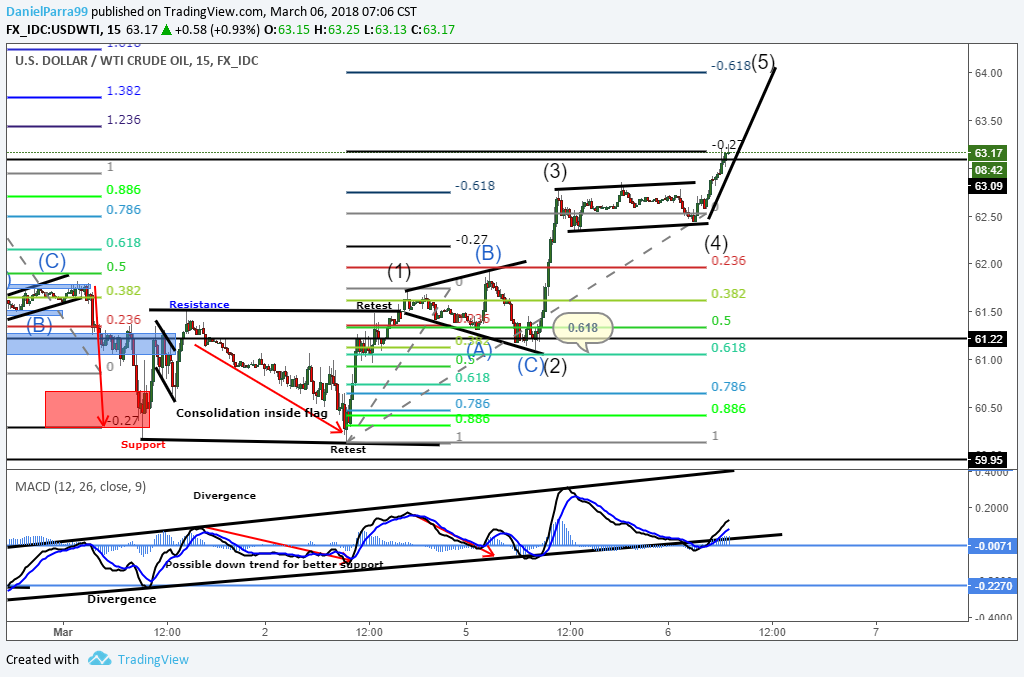The height and width of the screenshot is (677, 1024).
Task: Click the black 63.09 price line label
Action: pyautogui.click(x=989, y=186)
